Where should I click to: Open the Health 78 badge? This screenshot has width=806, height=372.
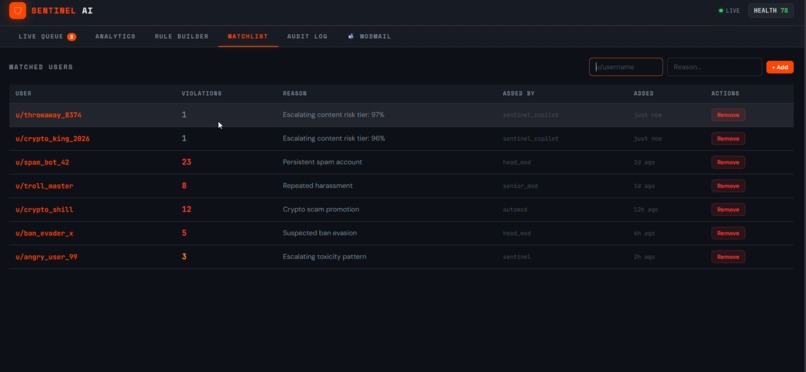point(771,10)
